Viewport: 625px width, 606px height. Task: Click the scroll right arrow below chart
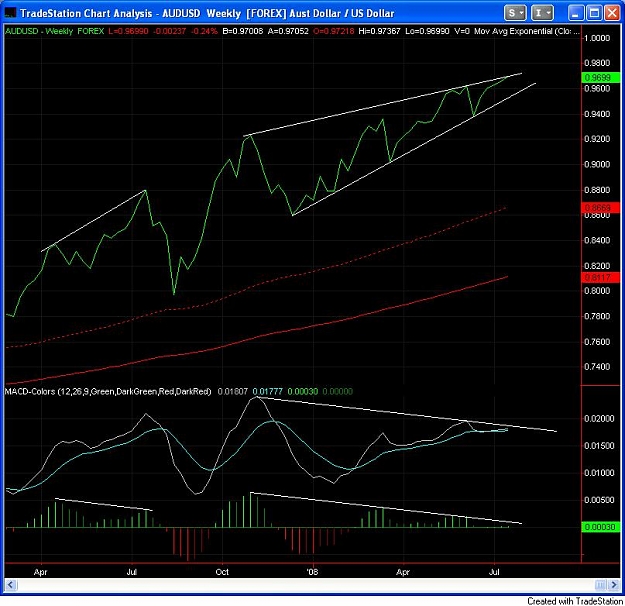pos(614,585)
